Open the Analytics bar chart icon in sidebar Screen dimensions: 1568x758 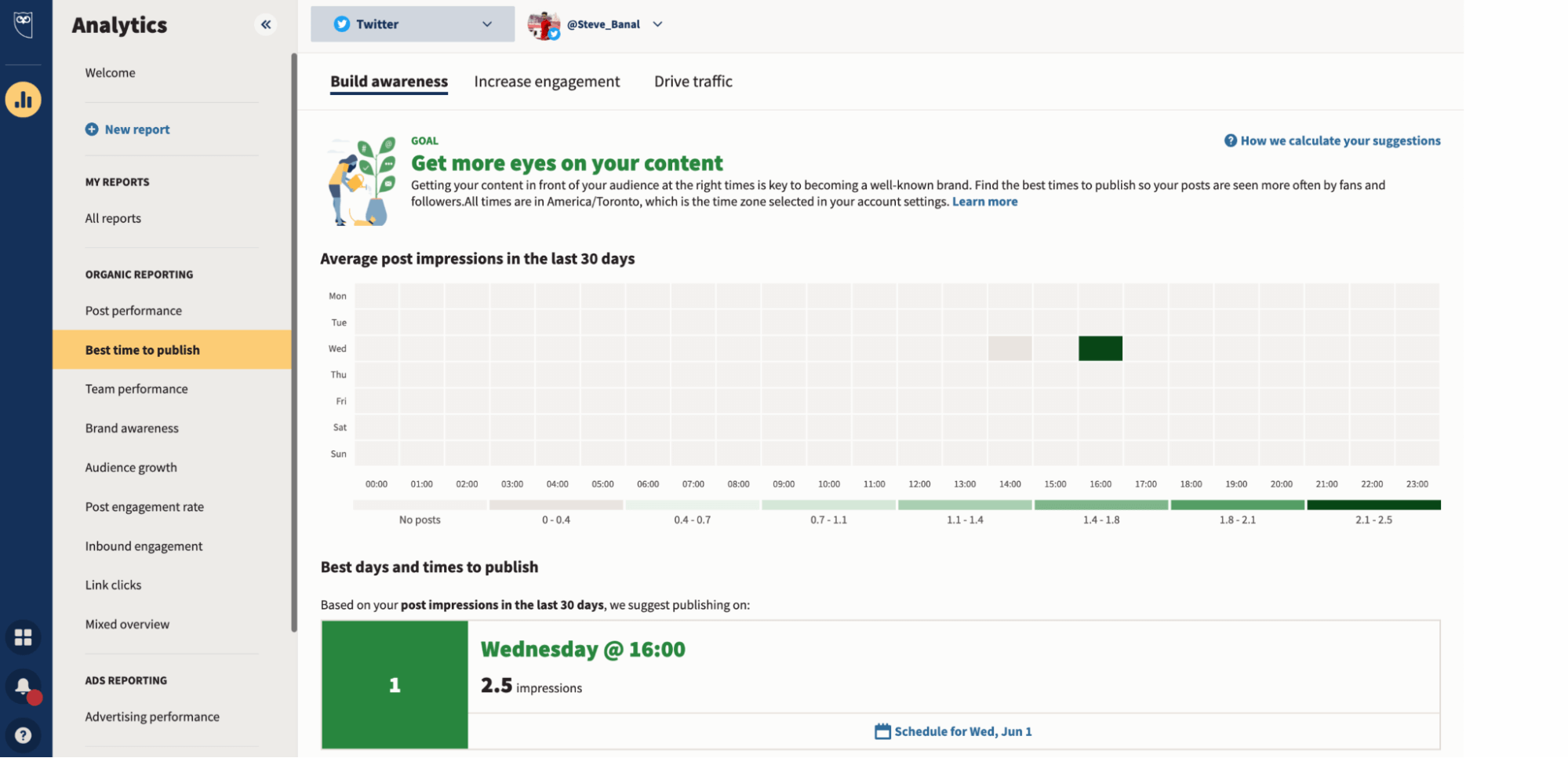click(x=24, y=100)
